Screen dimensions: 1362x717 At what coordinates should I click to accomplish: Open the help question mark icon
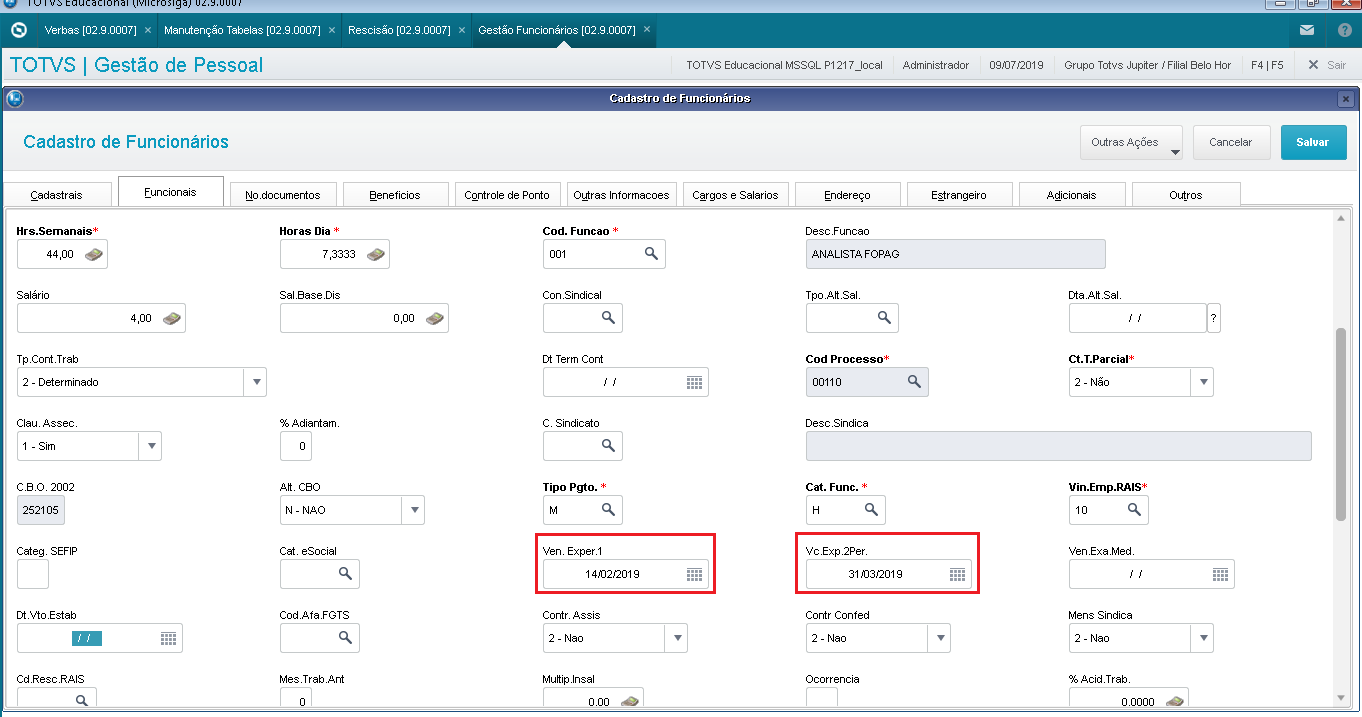click(x=1344, y=30)
